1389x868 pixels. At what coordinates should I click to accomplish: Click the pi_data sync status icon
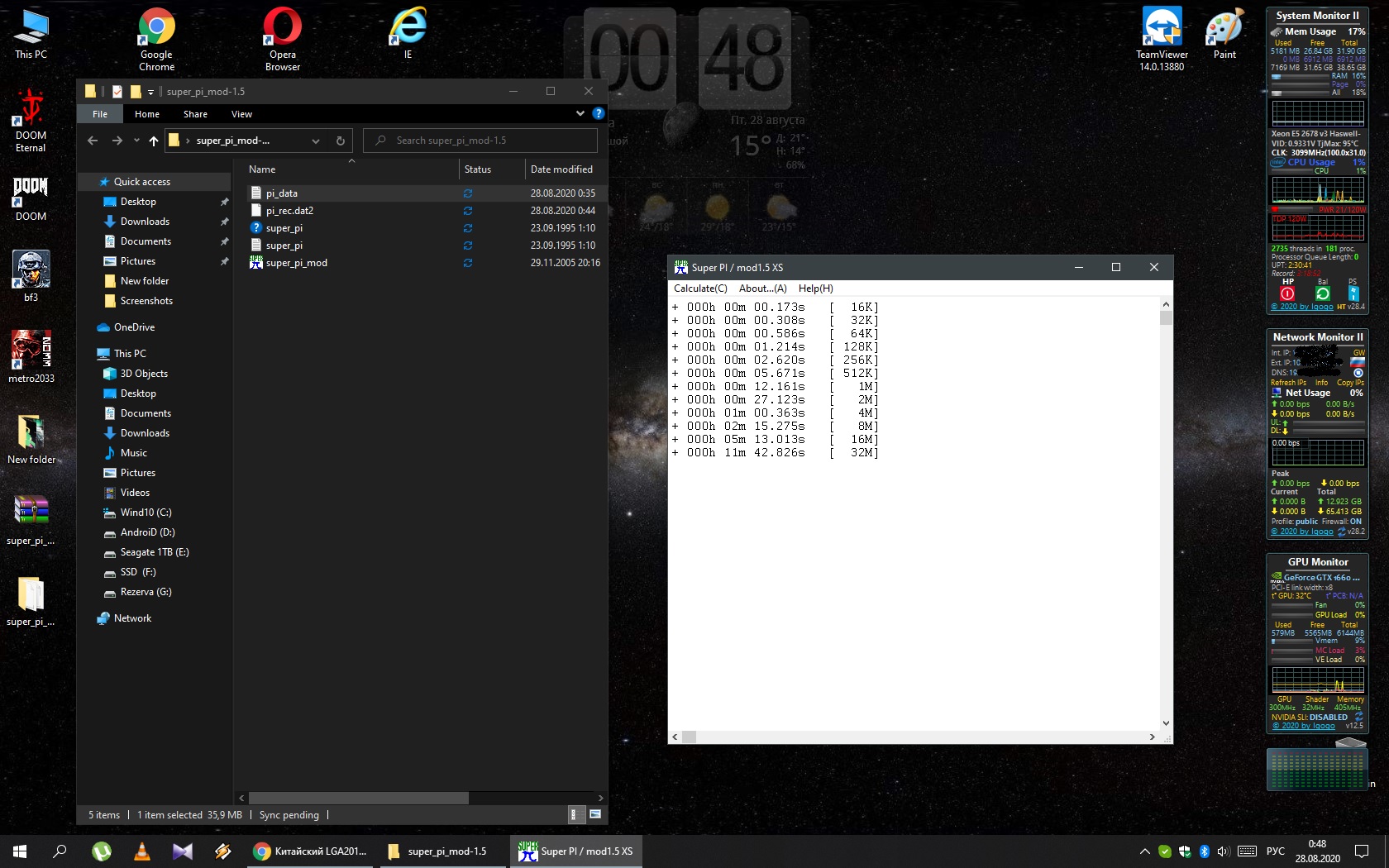468,193
